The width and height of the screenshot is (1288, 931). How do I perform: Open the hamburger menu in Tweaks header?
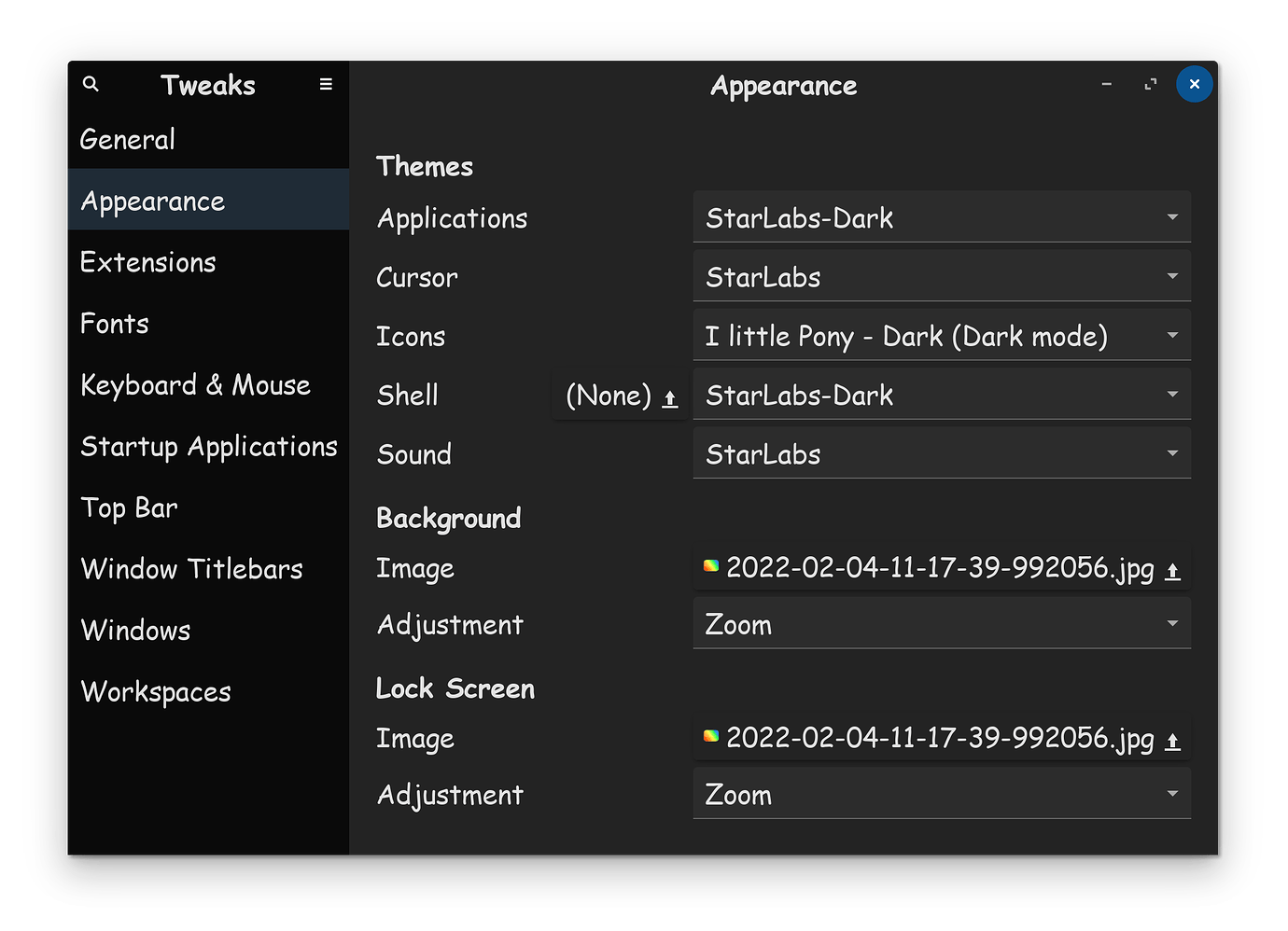pyautogui.click(x=325, y=84)
